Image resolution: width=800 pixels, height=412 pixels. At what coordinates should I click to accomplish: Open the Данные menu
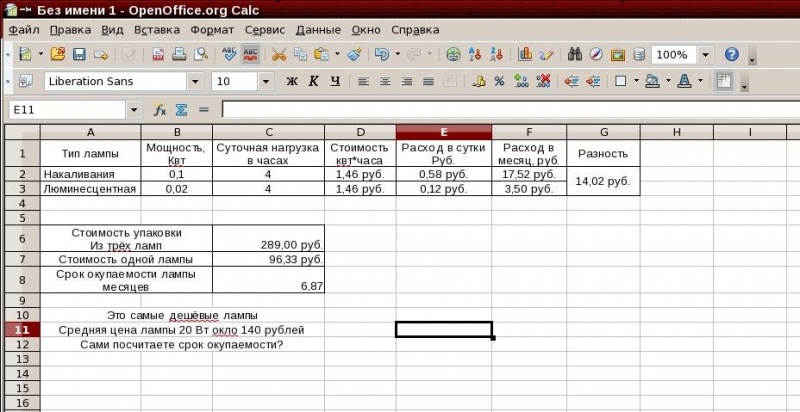(318, 30)
